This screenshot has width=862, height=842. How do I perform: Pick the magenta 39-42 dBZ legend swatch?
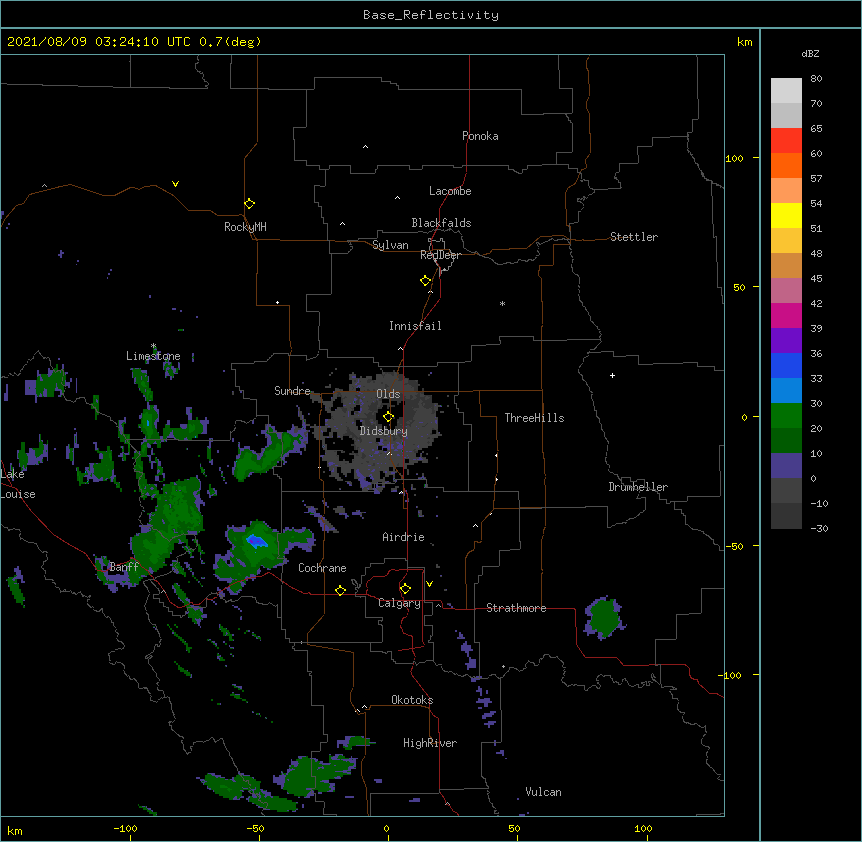pos(786,315)
